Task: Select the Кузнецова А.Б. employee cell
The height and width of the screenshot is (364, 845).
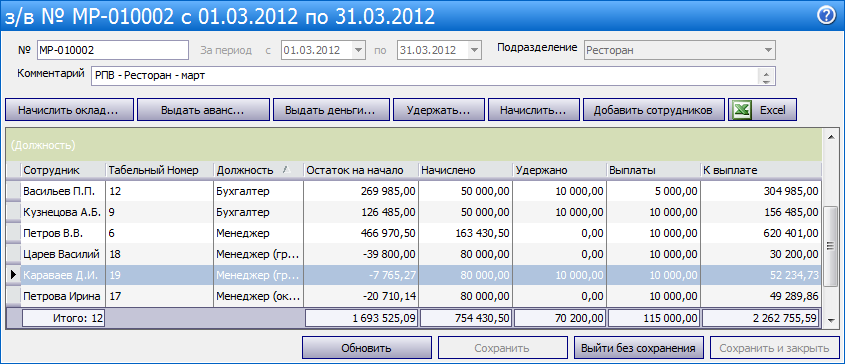Action: (63, 212)
